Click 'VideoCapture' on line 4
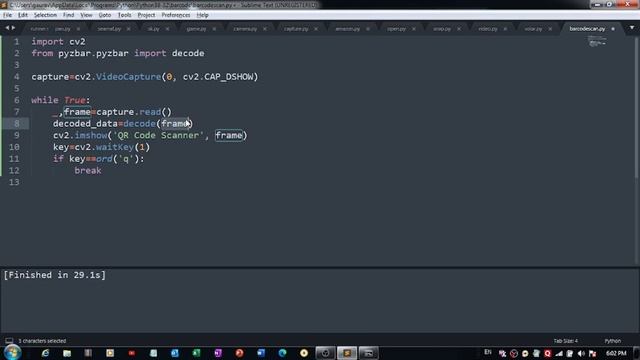Image resolution: width=640 pixels, height=360 pixels. (128, 77)
